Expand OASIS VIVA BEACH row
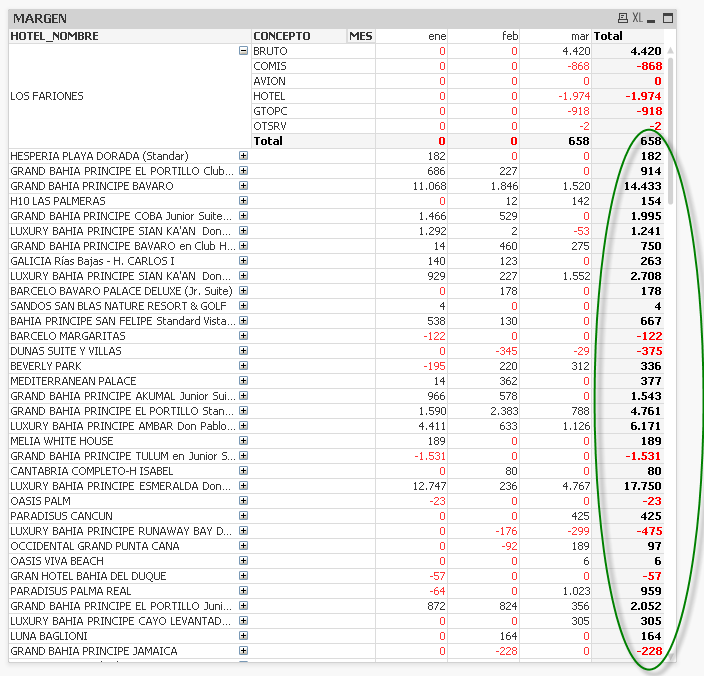This screenshot has height=676, width=704. (x=243, y=561)
